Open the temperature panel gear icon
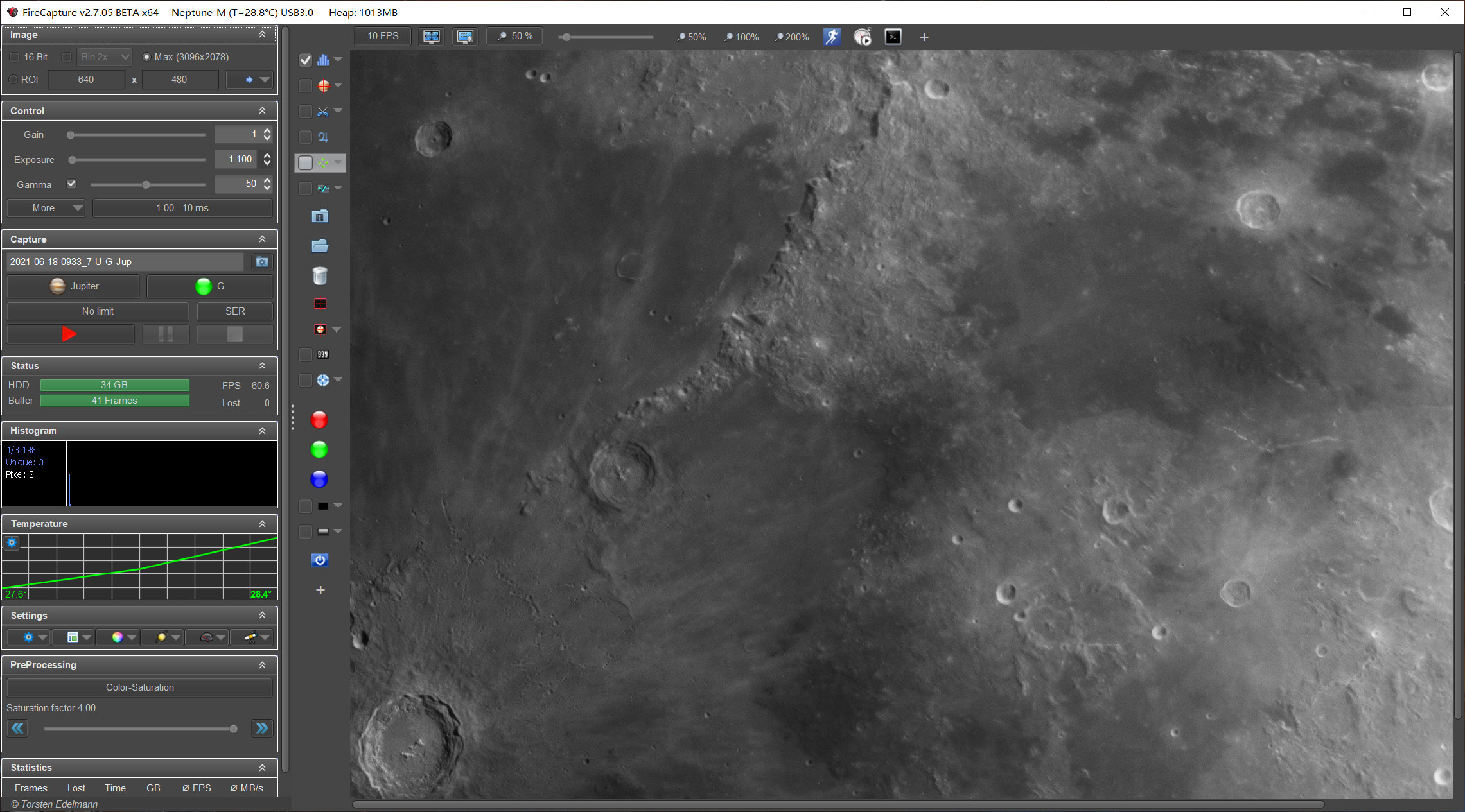The height and width of the screenshot is (812, 1465). (12, 542)
